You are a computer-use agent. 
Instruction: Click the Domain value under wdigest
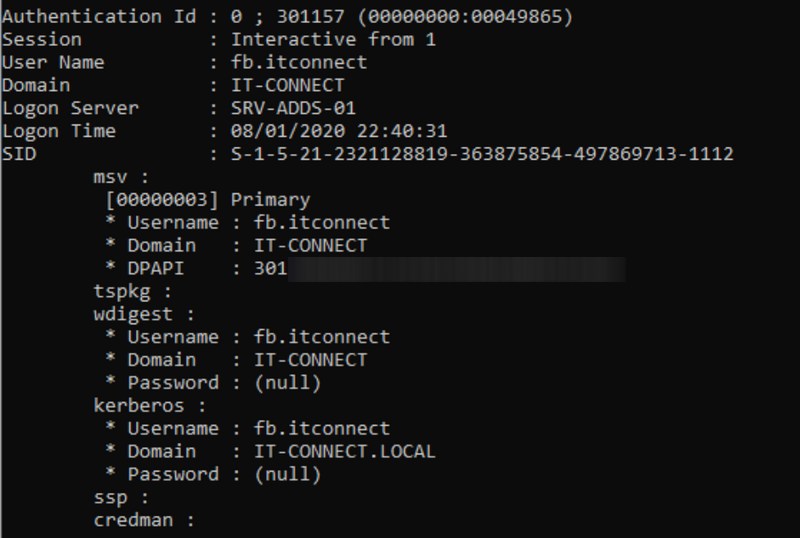(310, 360)
